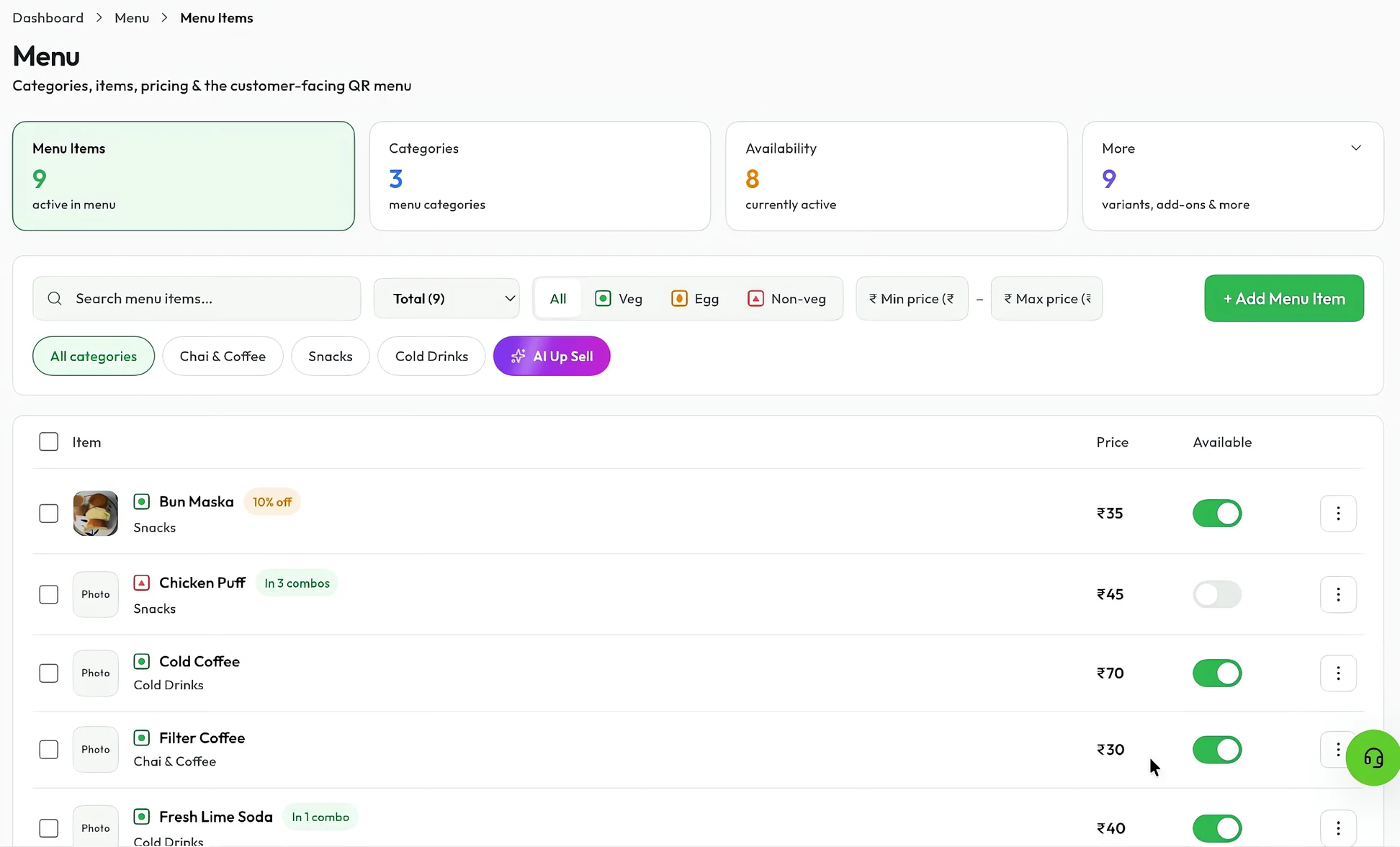Click the Photo placeholder for Chicken Puff

pyautogui.click(x=96, y=594)
